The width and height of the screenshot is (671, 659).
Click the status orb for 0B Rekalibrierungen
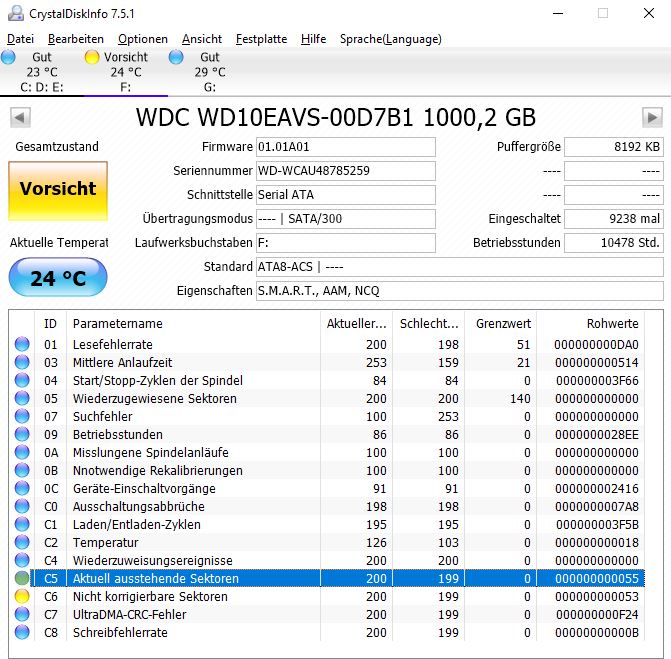(22, 470)
